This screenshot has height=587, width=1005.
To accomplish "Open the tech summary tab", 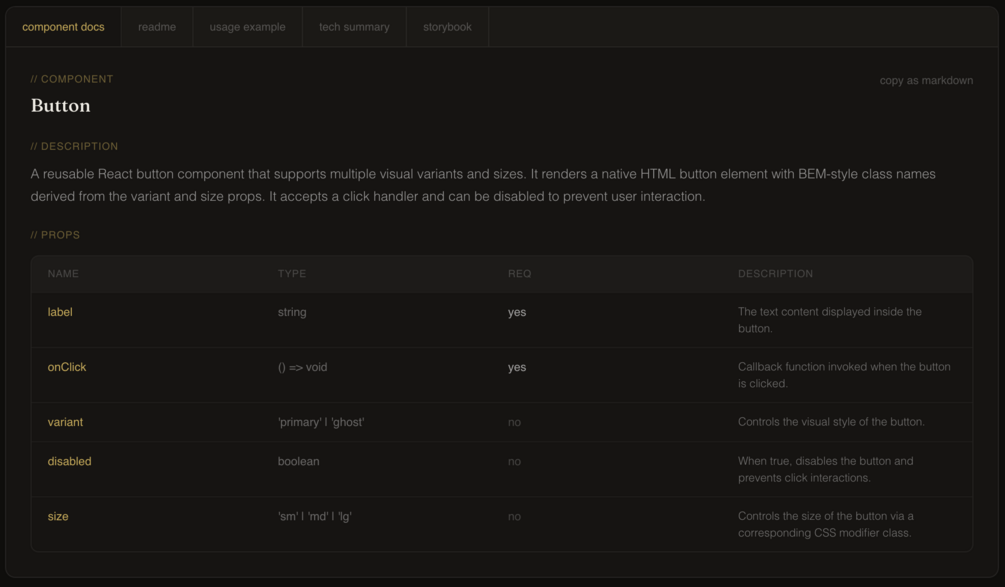I will (354, 27).
